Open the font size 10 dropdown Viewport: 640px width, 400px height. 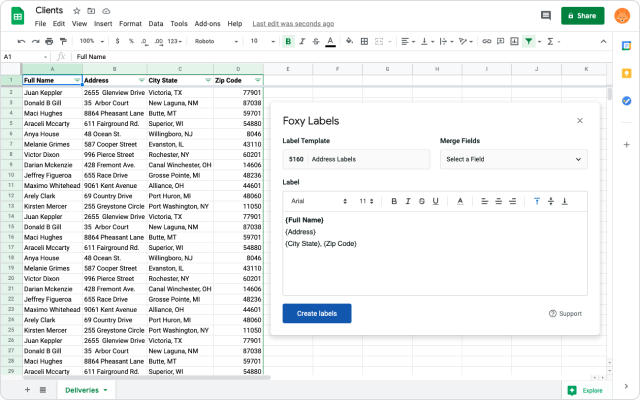[x=262, y=41]
